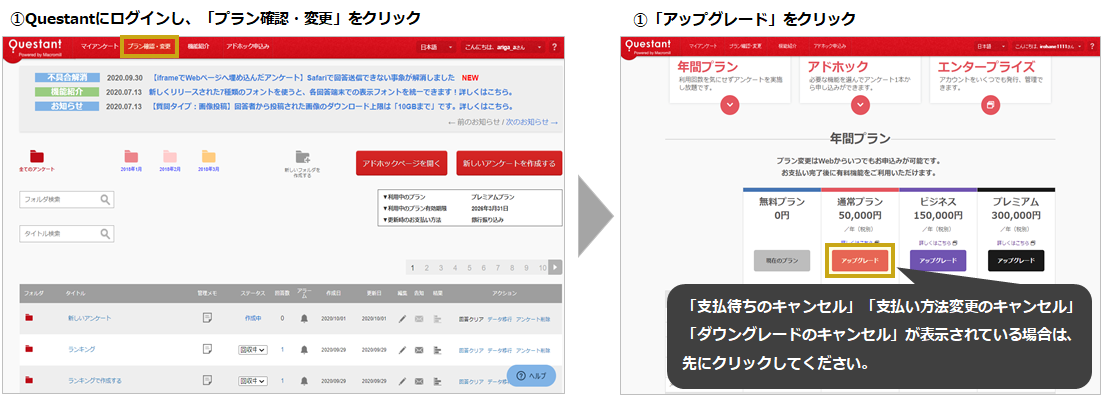
Task: Expand the アドホック card chevron
Action: coord(859,105)
